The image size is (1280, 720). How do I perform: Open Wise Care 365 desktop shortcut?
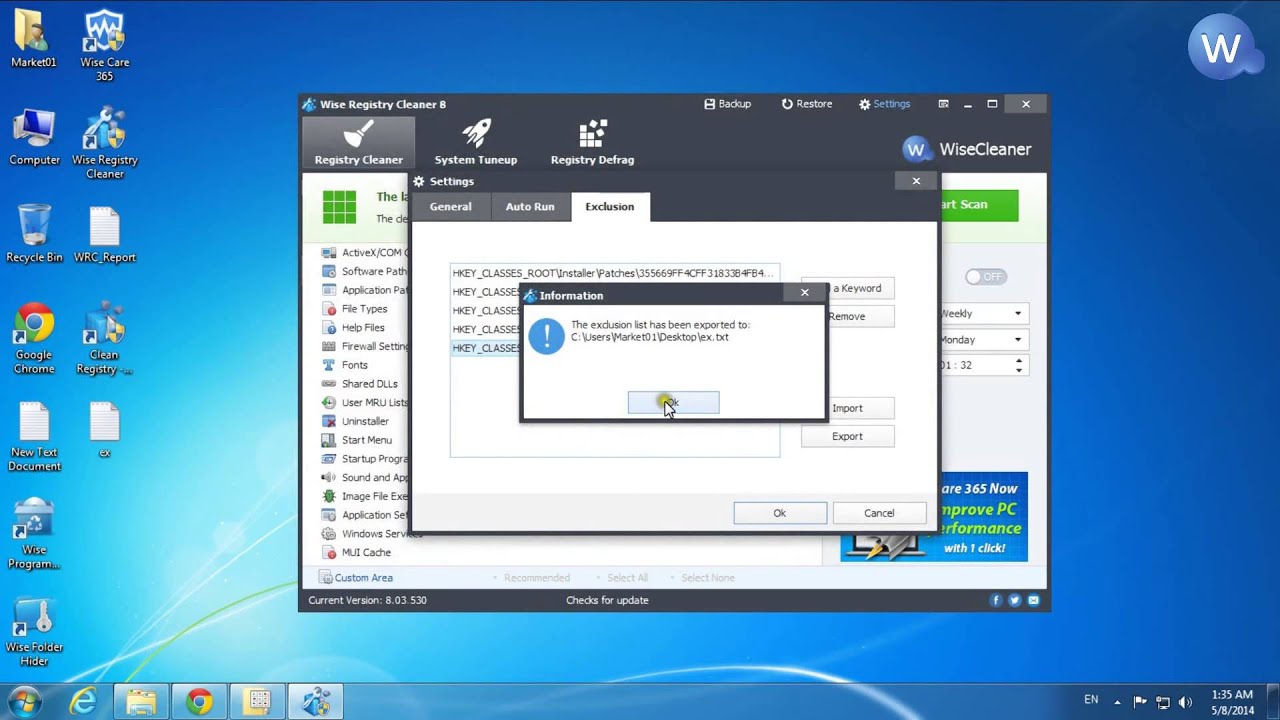click(104, 47)
